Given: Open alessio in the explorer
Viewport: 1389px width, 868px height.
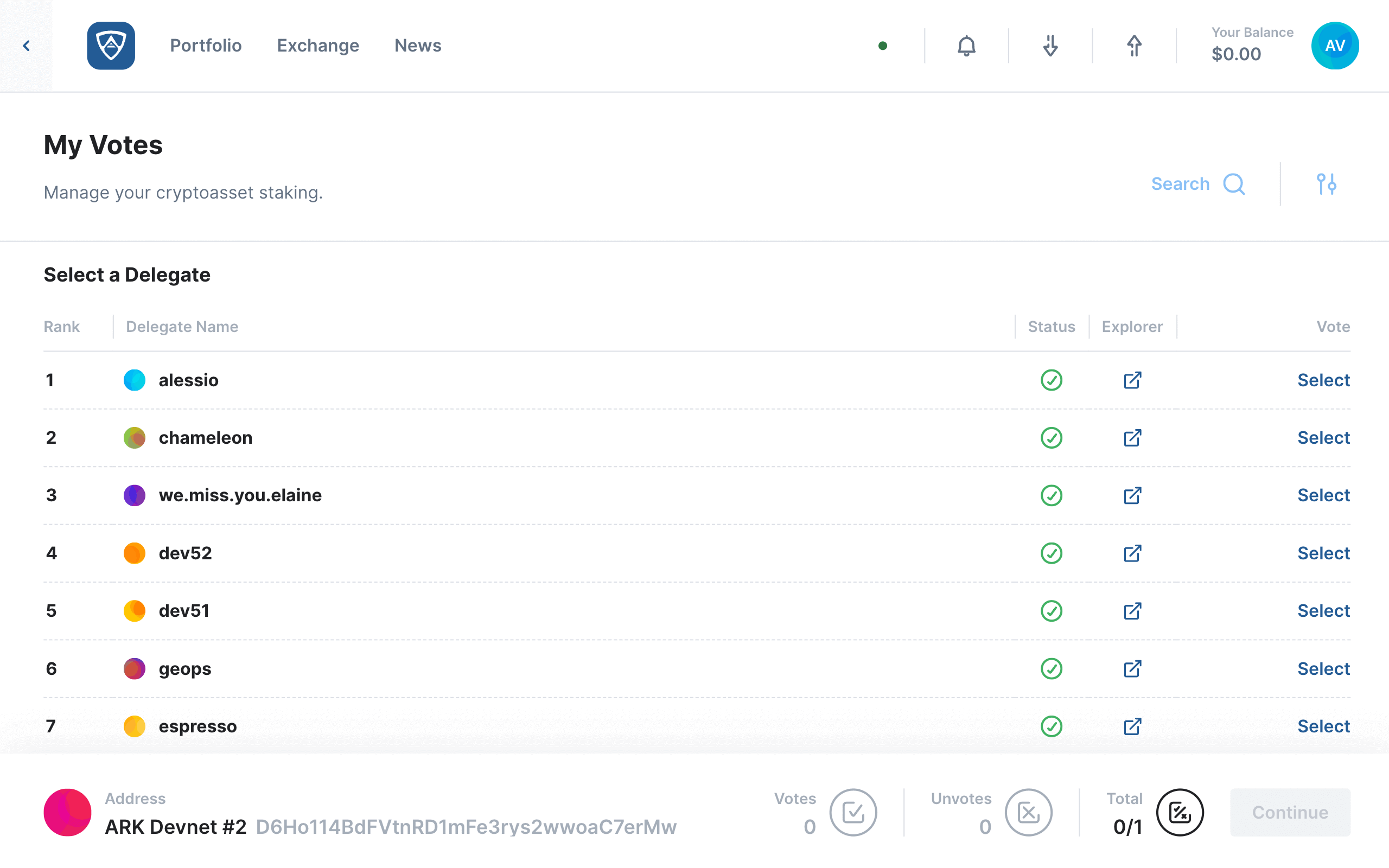Looking at the screenshot, I should coord(1132,380).
